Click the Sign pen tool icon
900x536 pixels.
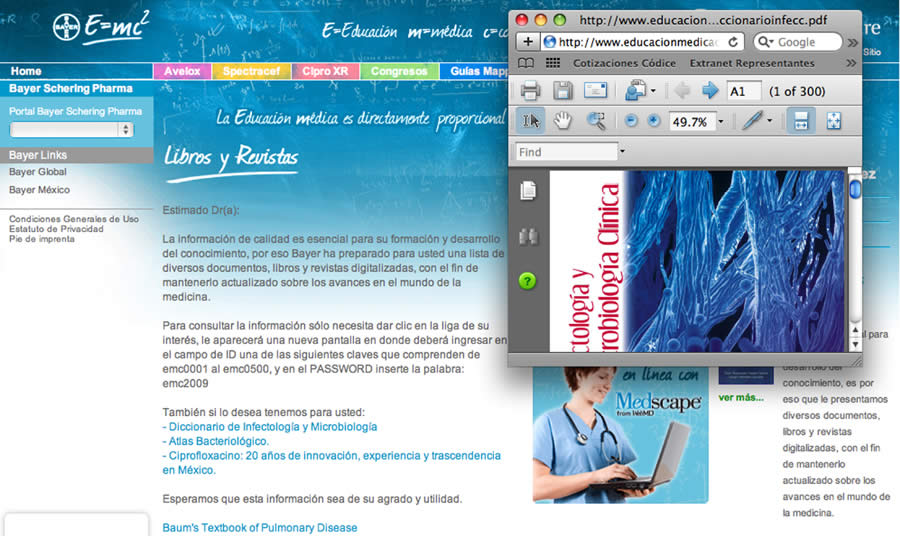click(x=751, y=121)
